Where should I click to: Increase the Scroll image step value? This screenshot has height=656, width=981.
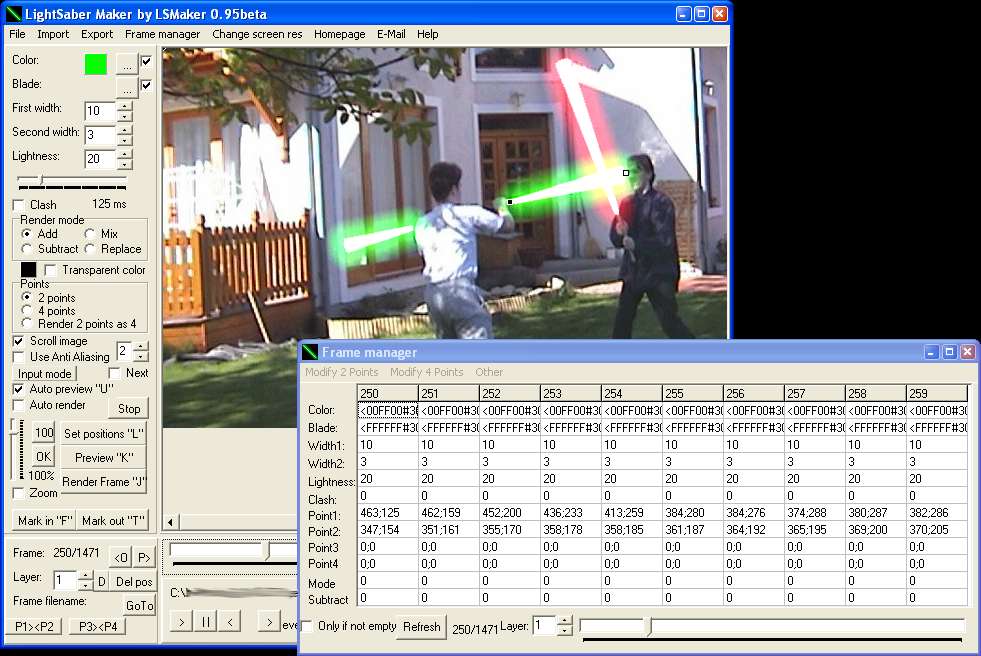[141, 346]
